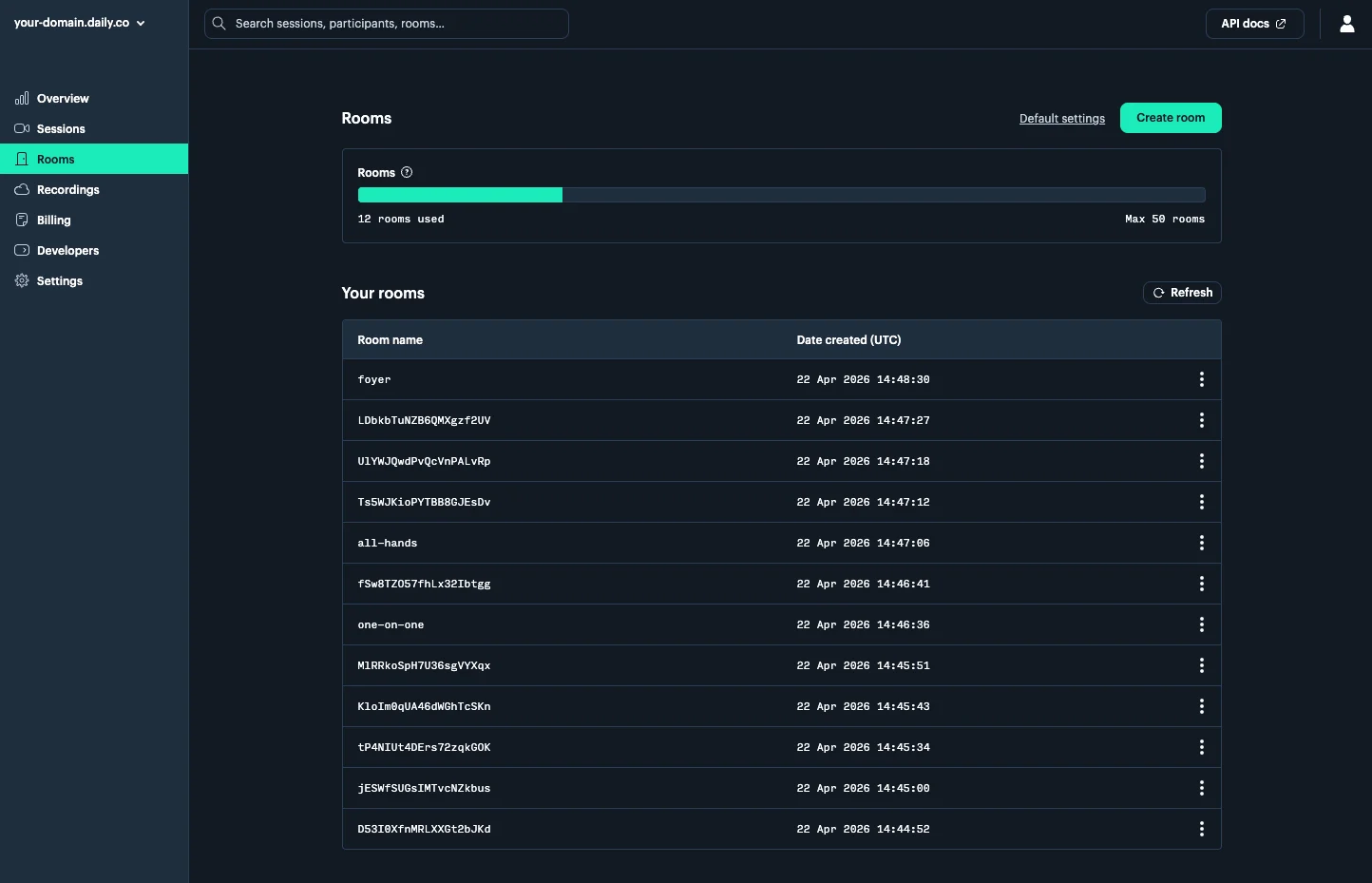This screenshot has height=883, width=1372.
Task: Click the search magnifier icon
Action: tap(219, 24)
